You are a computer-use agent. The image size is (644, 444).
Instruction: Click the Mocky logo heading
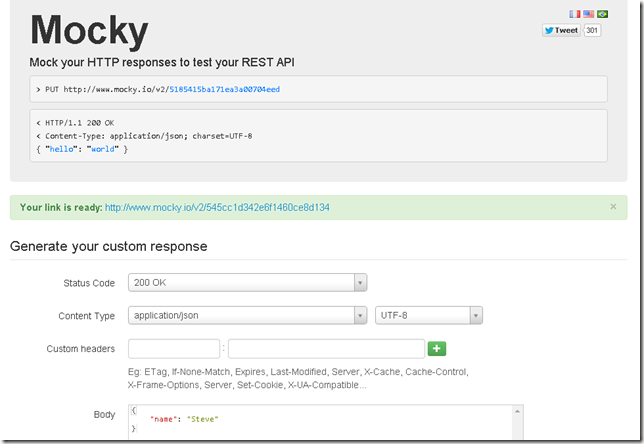pyautogui.click(x=89, y=31)
